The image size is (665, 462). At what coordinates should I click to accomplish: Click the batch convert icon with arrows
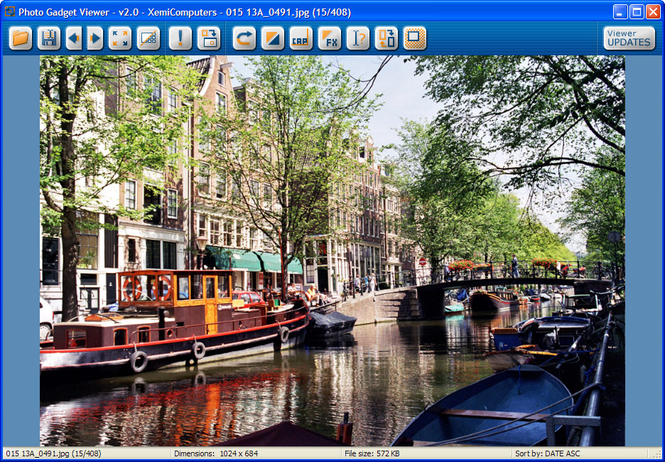[x=386, y=38]
